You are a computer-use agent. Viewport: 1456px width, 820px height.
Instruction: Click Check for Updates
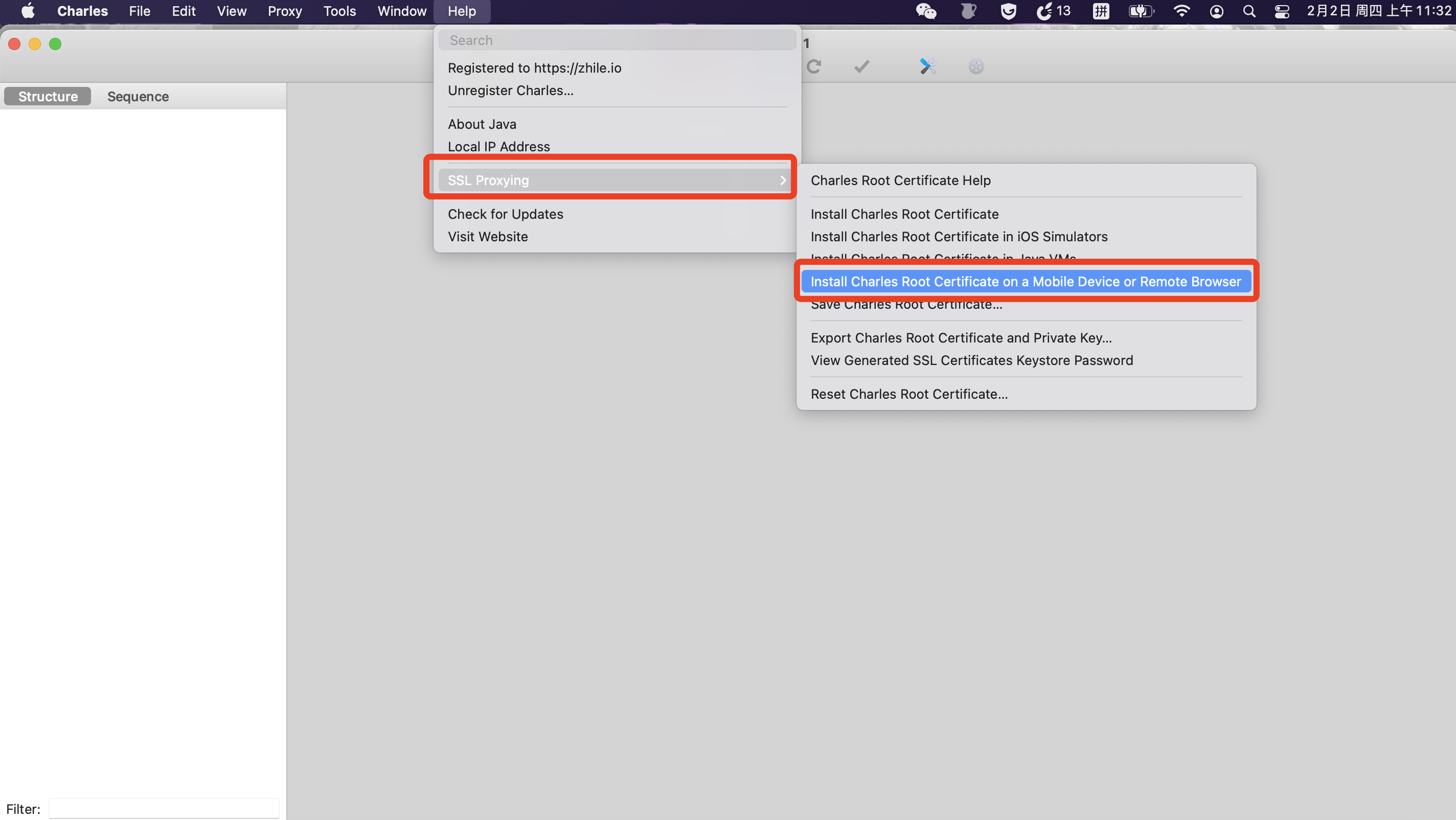tap(505, 214)
